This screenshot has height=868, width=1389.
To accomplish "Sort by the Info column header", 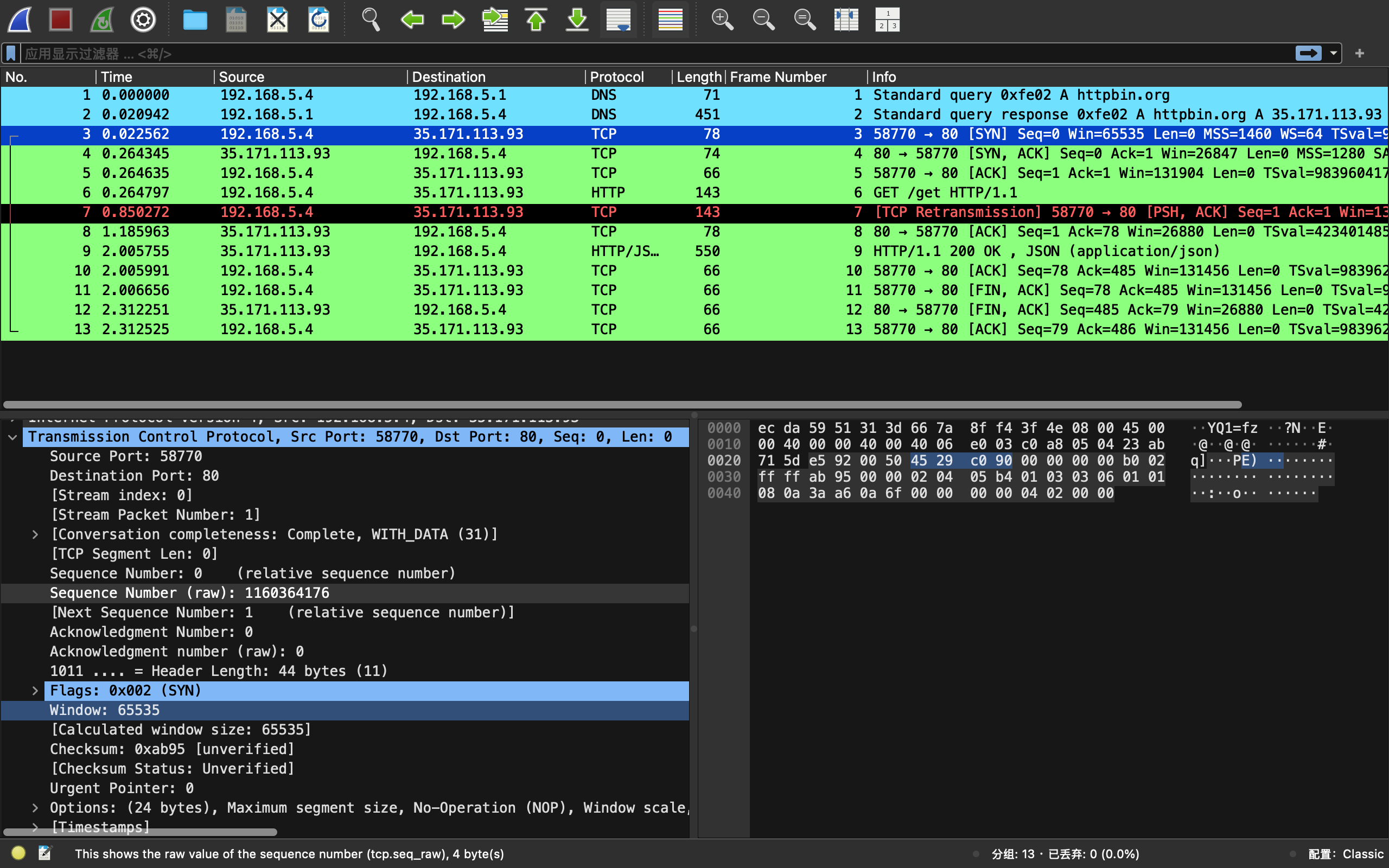I will [1127, 77].
